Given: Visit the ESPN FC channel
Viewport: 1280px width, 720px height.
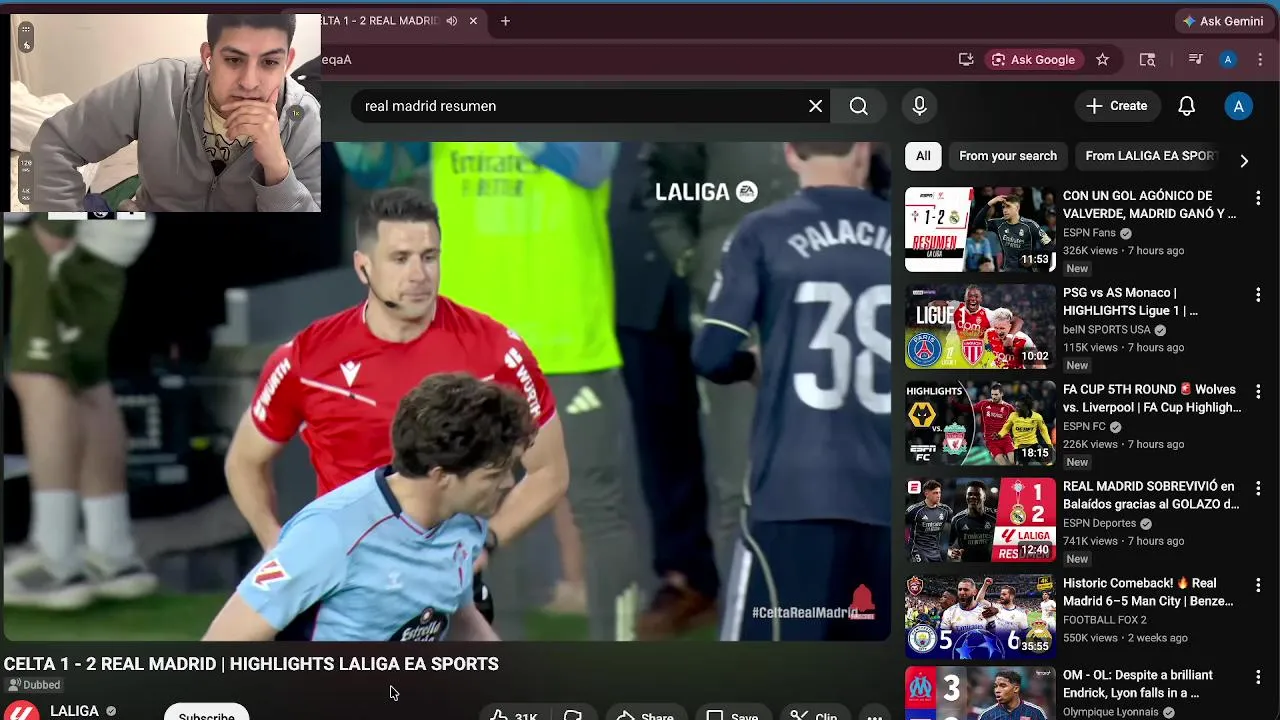Looking at the screenshot, I should tap(1084, 427).
